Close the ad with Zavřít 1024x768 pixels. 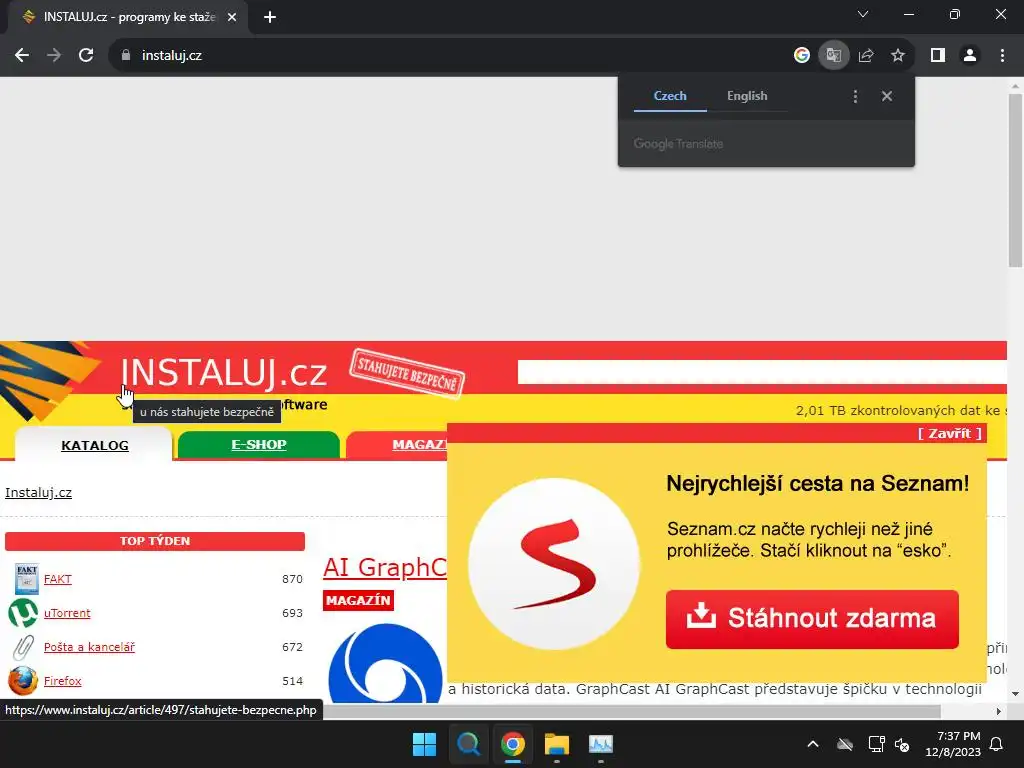click(950, 434)
